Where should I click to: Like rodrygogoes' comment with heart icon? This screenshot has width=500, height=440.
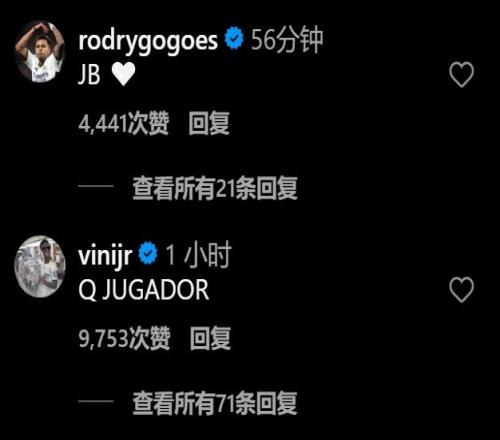461,74
